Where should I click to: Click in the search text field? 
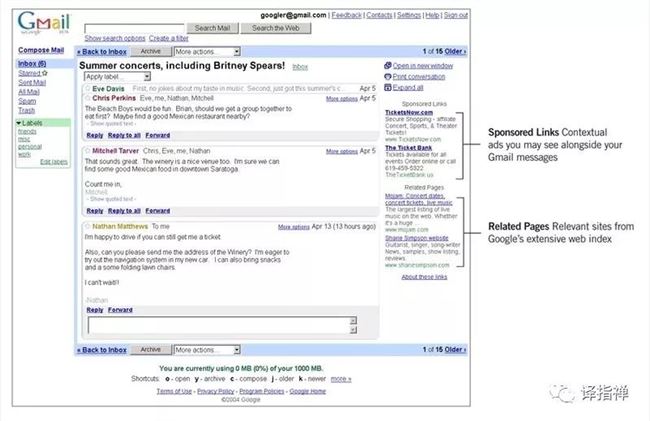point(134,28)
